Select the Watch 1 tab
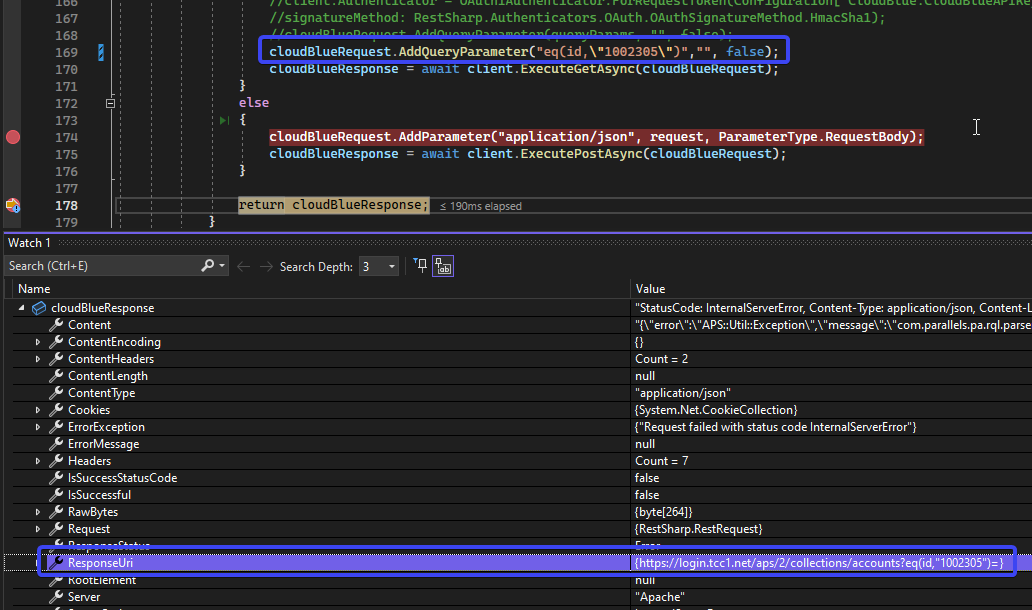The image size is (1032, 610). click(x=28, y=242)
